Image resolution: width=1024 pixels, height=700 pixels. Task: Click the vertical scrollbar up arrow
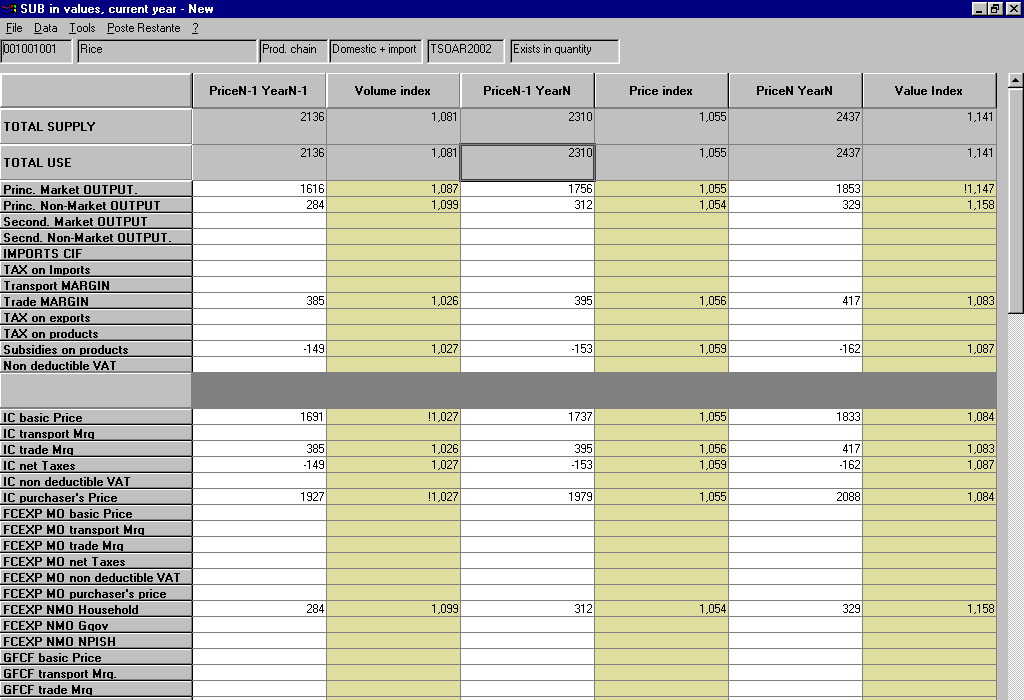1015,80
